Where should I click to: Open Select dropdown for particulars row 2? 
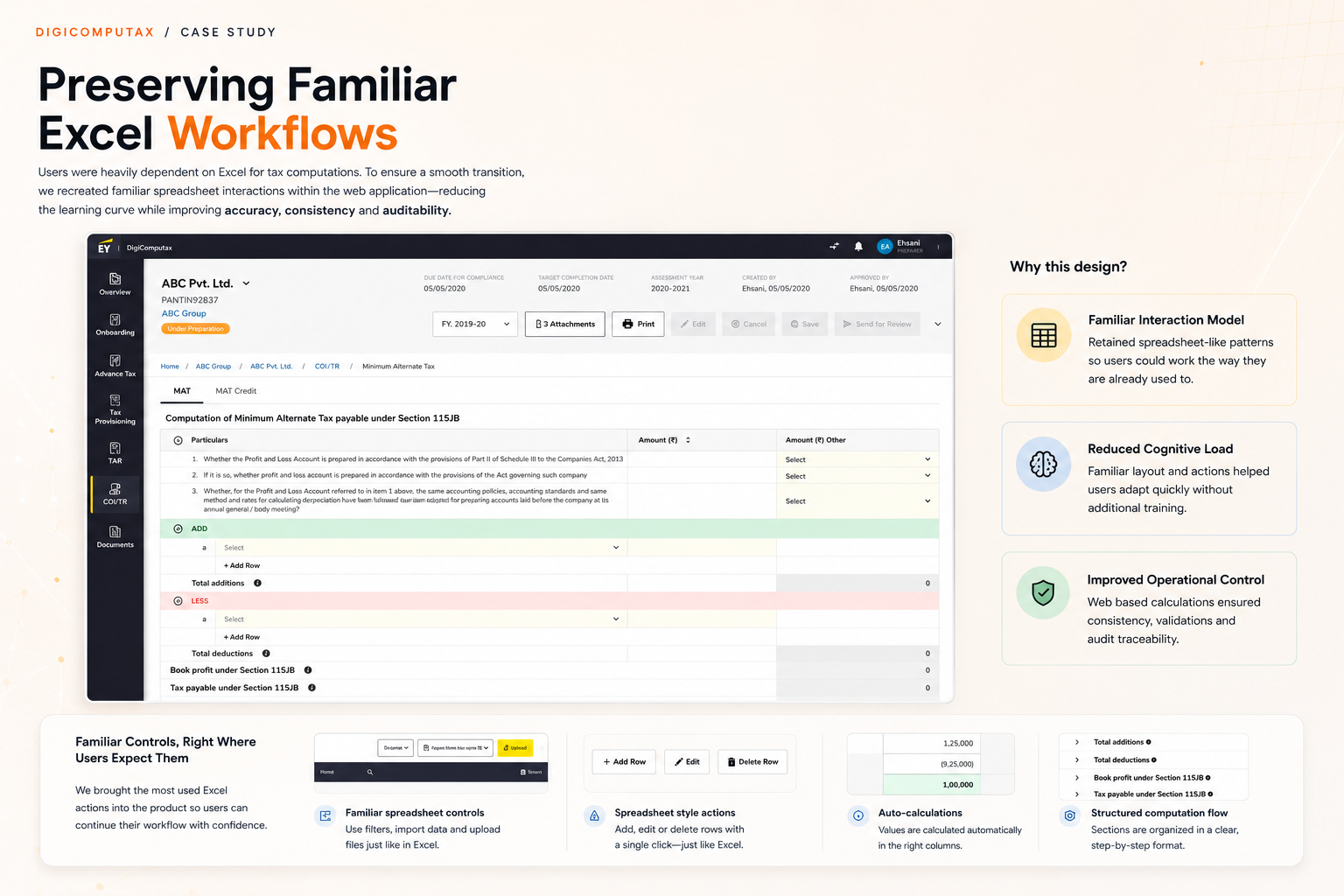click(x=857, y=476)
